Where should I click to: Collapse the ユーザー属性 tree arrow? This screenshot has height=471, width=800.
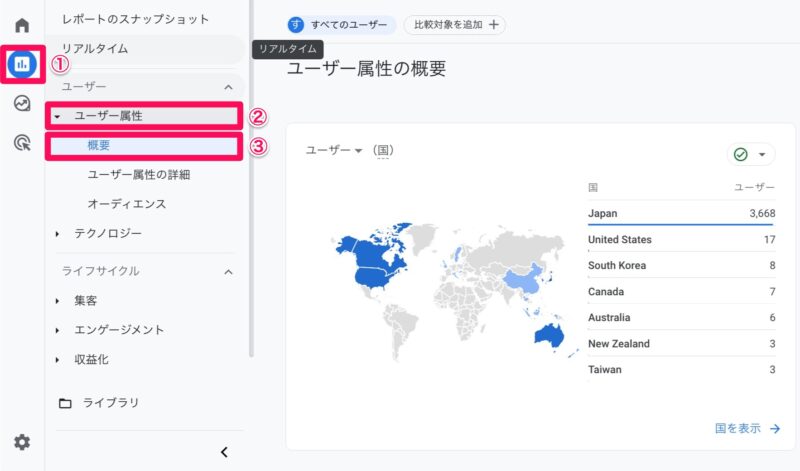pyautogui.click(x=57, y=117)
